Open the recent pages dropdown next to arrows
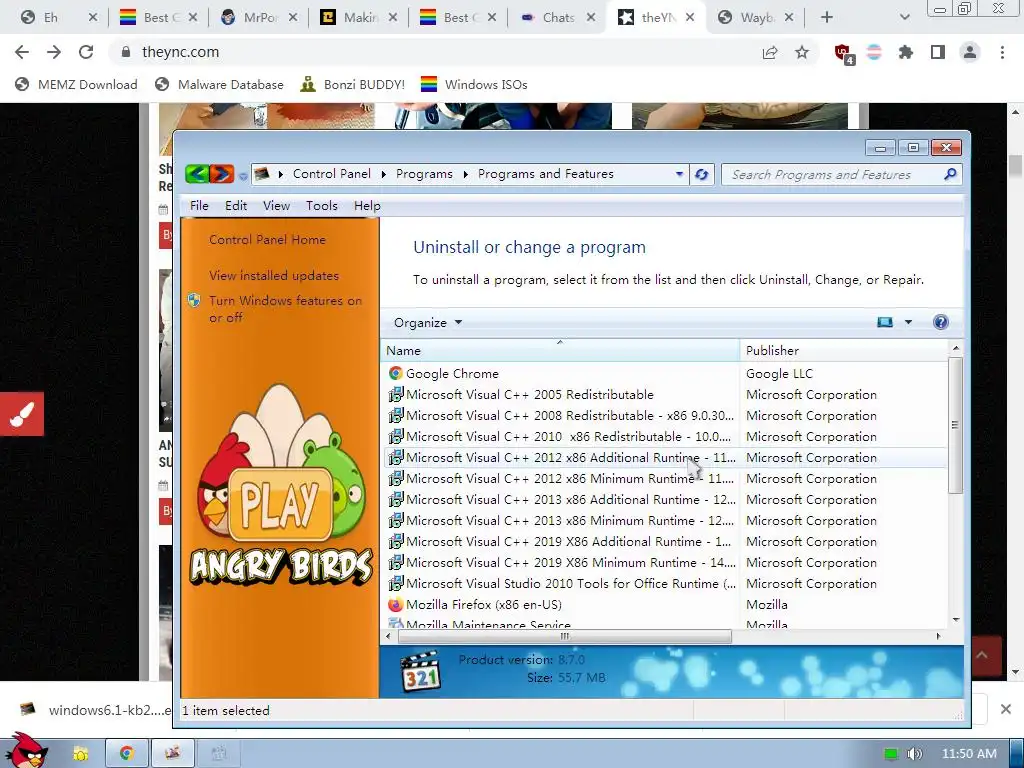The height and width of the screenshot is (768, 1024). [x=243, y=176]
